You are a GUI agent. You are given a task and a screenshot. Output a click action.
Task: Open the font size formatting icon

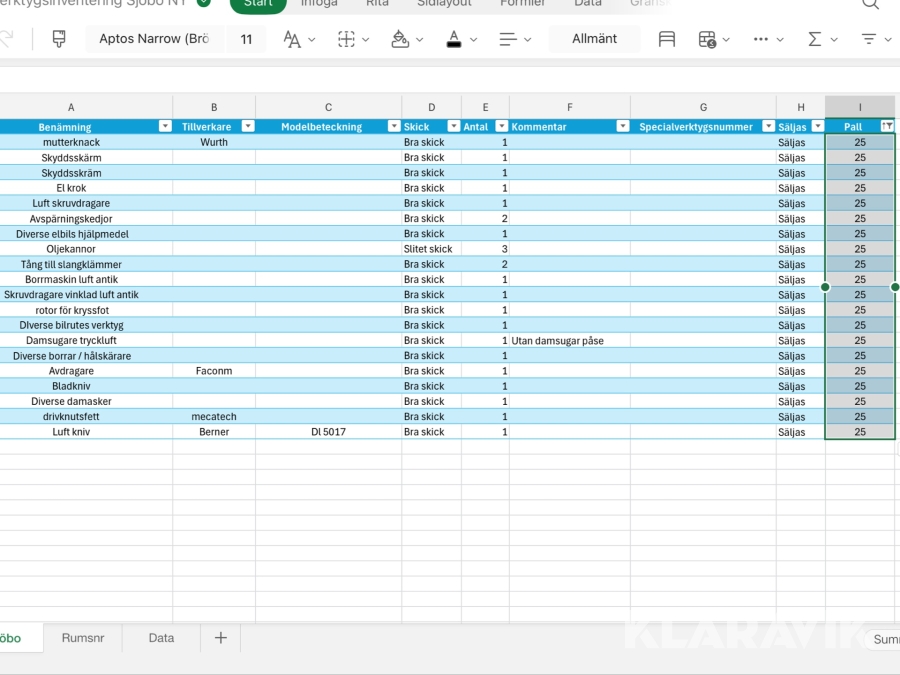pyautogui.click(x=292, y=39)
